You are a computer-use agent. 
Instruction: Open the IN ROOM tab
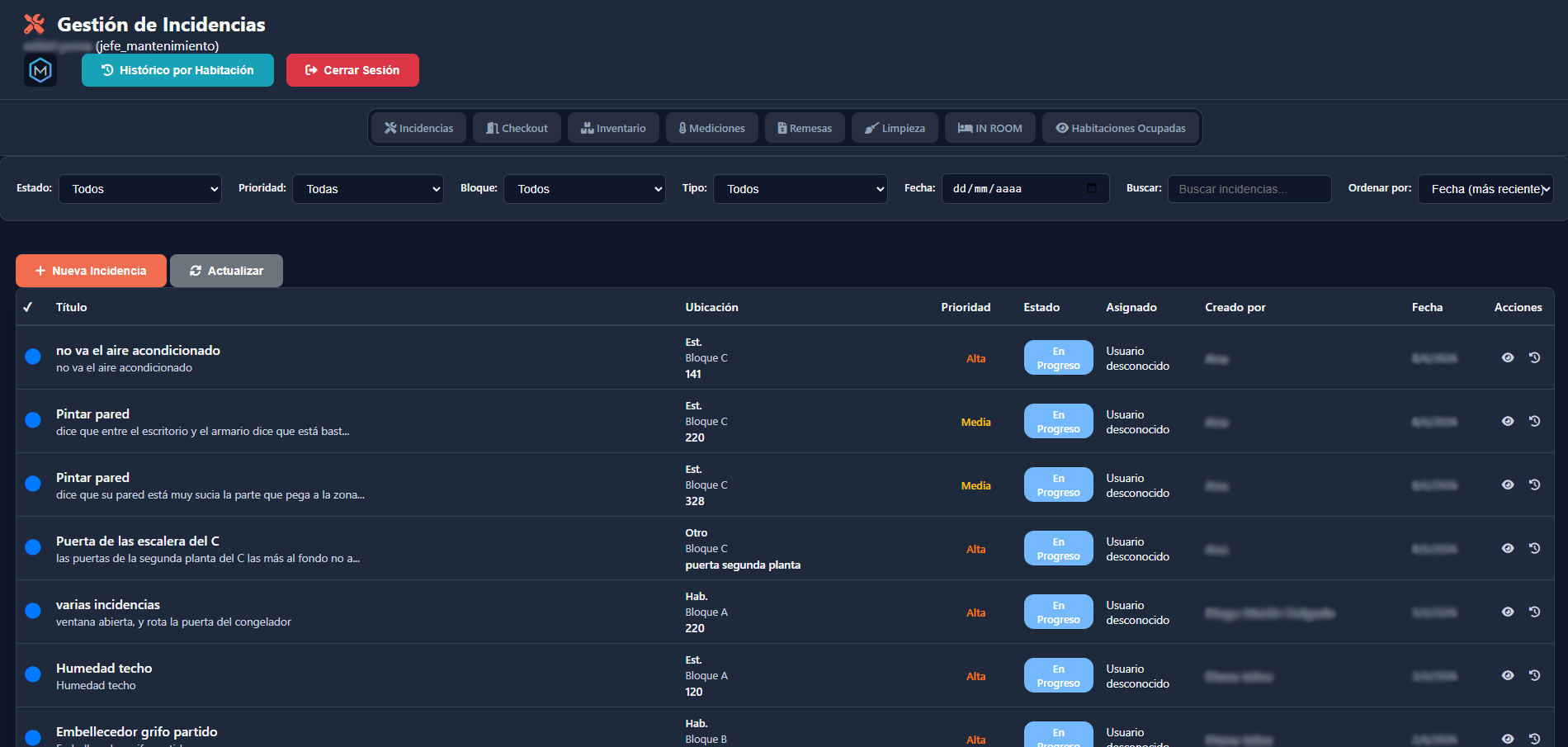990,128
